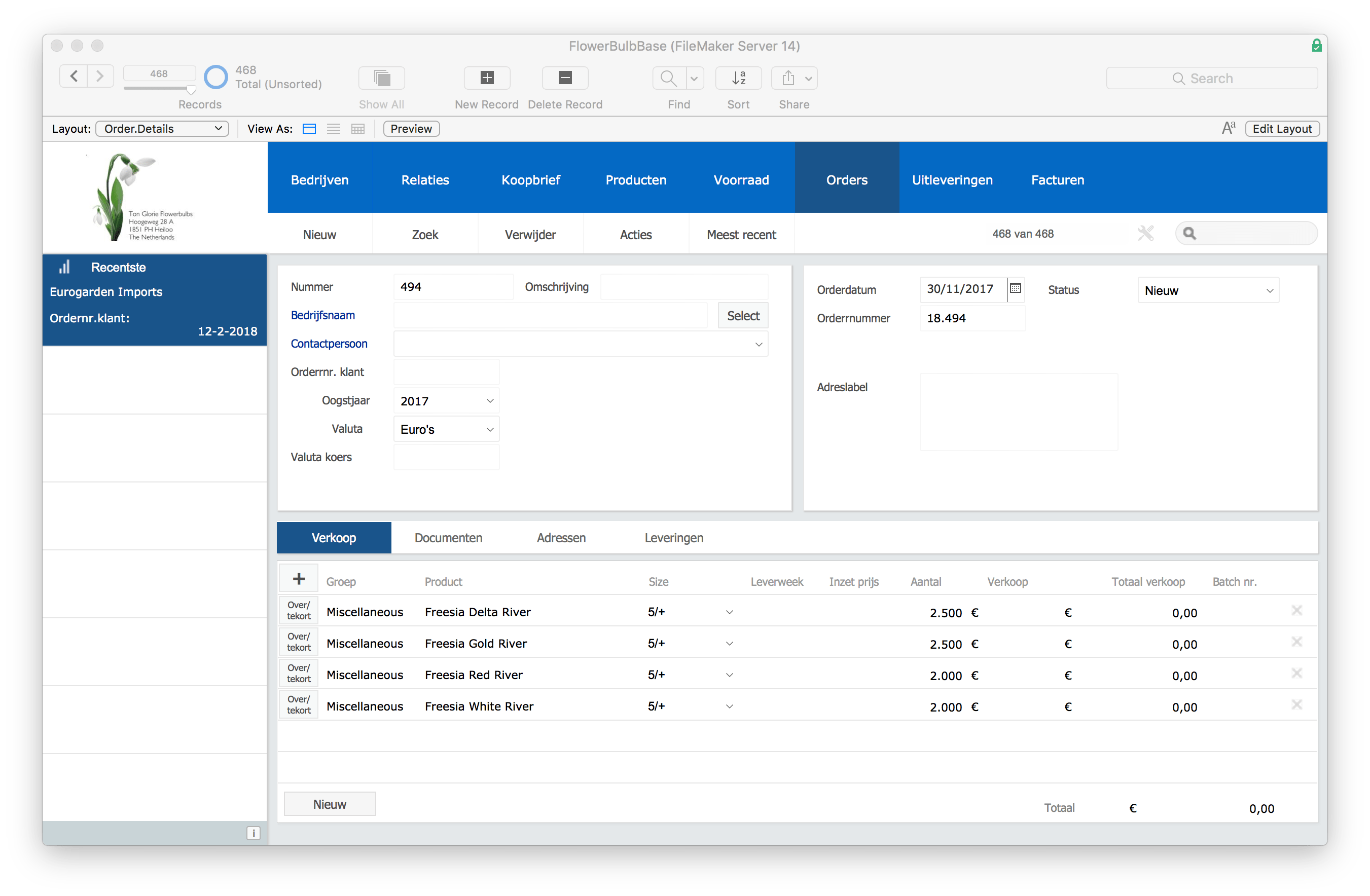The height and width of the screenshot is (896, 1370).
Task: Remove the Freesia Delta River line item
Action: (x=1297, y=610)
